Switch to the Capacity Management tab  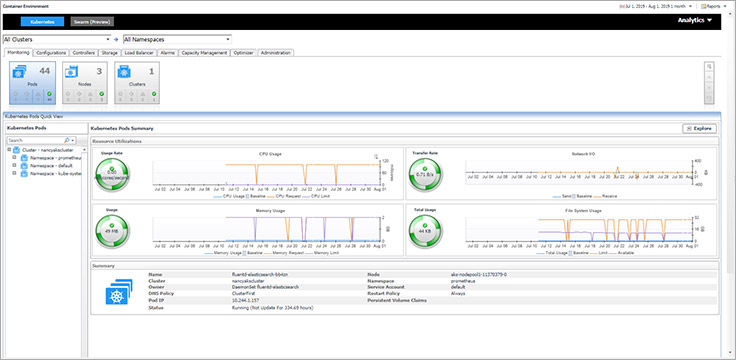(x=204, y=53)
